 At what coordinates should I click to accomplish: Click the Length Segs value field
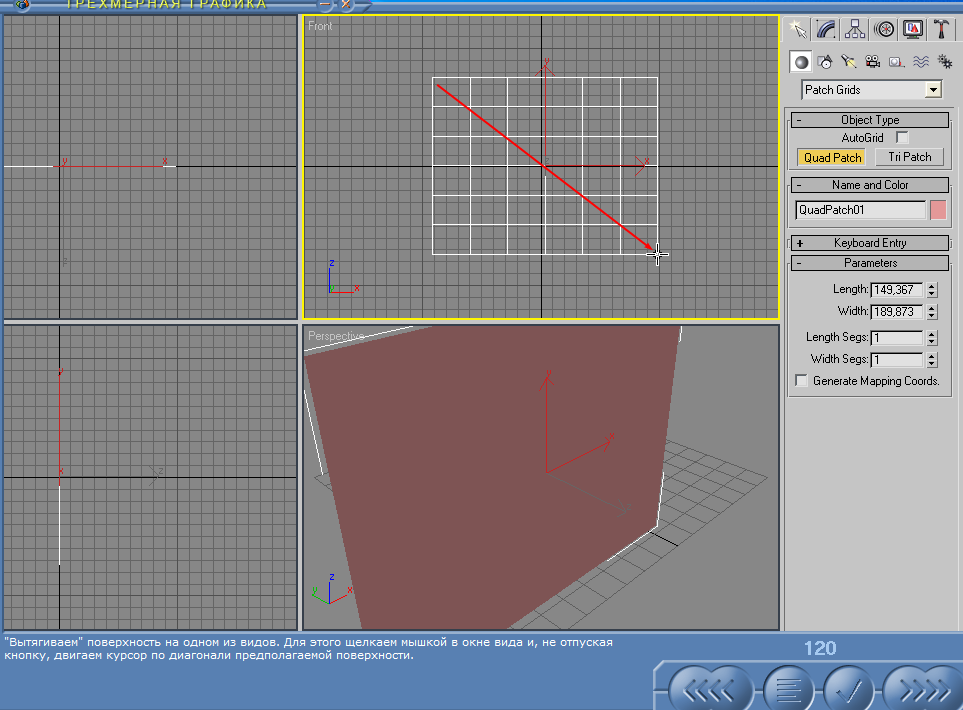coord(897,338)
